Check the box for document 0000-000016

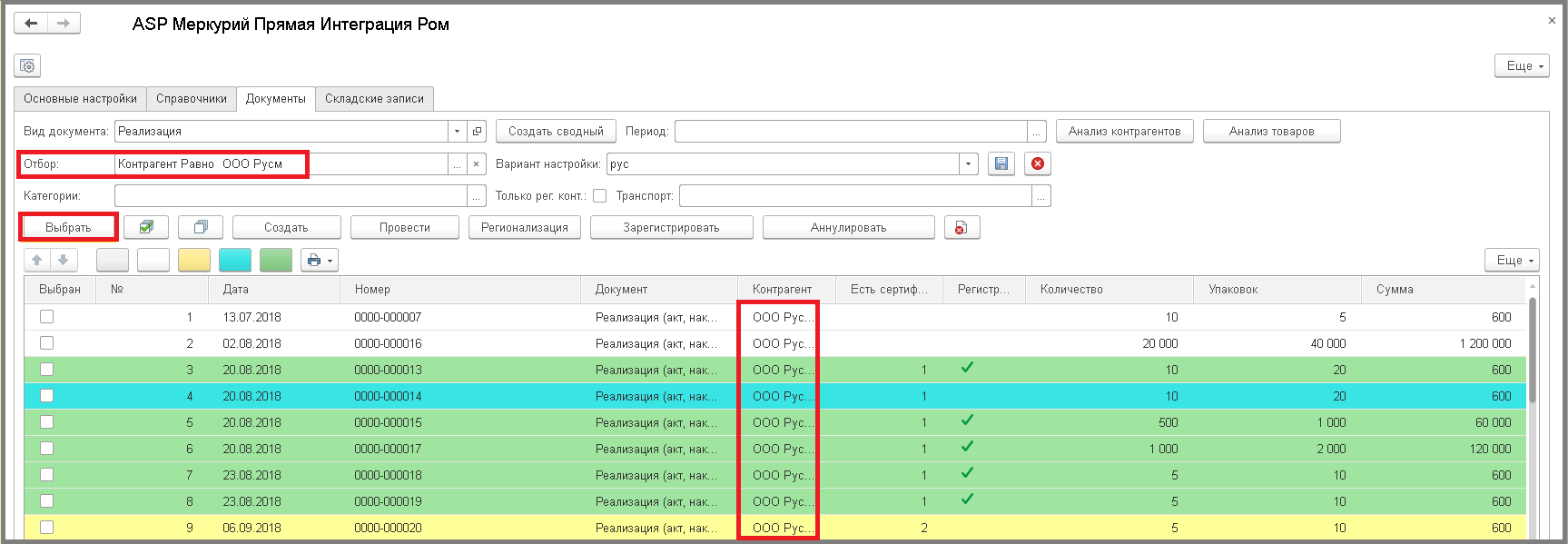[46, 343]
